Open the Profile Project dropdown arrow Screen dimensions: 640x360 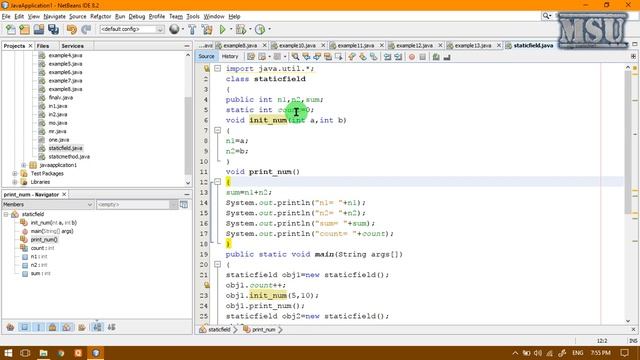[269, 29]
